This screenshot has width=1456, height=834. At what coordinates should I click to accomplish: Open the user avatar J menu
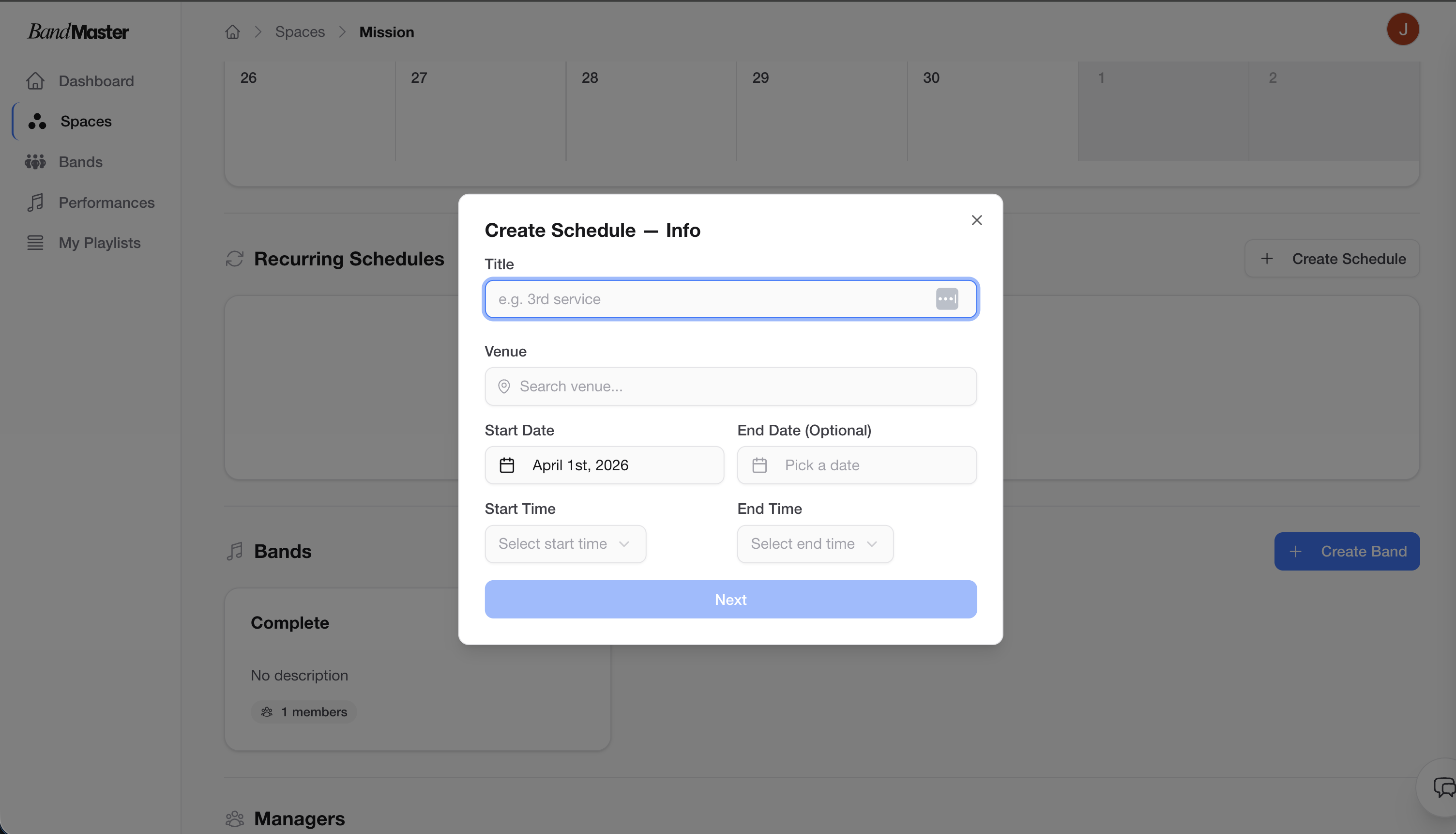pyautogui.click(x=1402, y=30)
